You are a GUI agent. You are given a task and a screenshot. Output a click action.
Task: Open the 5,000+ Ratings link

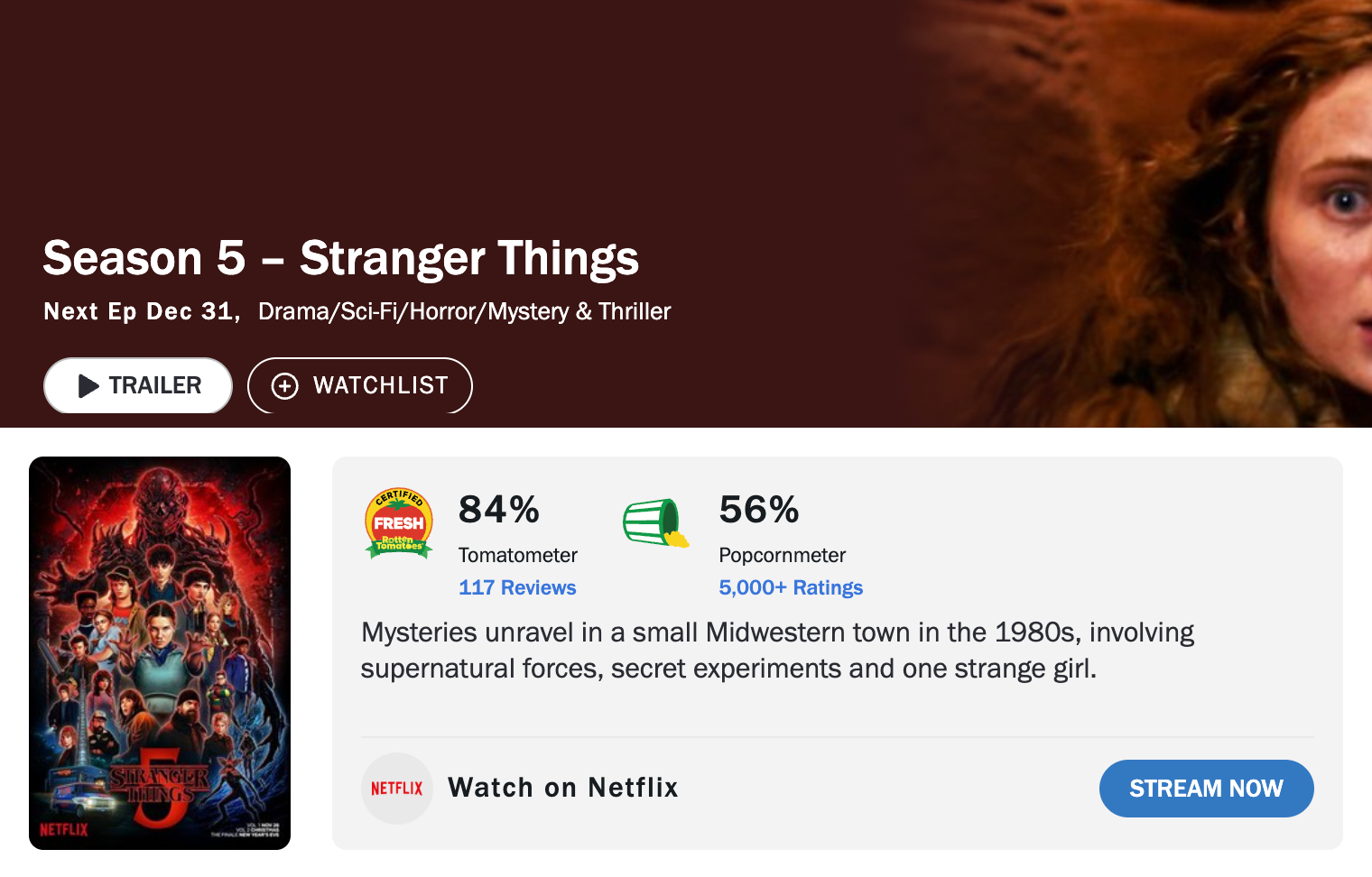pos(791,587)
